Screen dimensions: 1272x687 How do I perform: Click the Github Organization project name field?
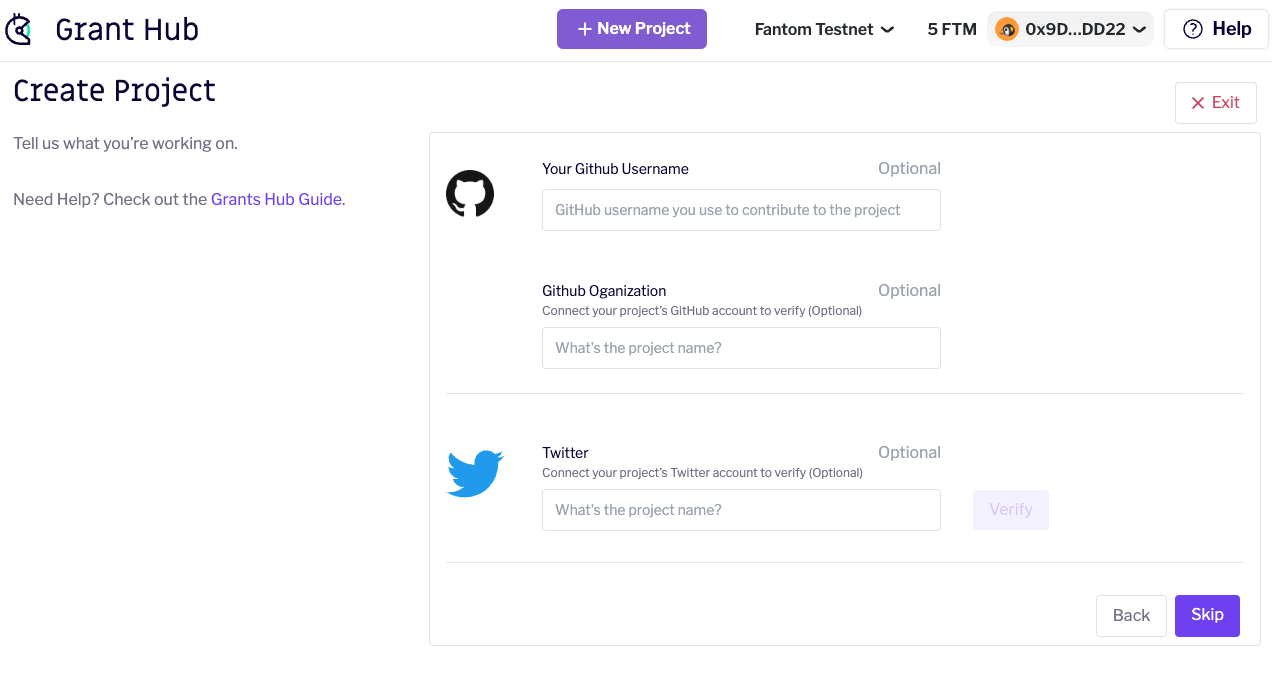(x=740, y=348)
